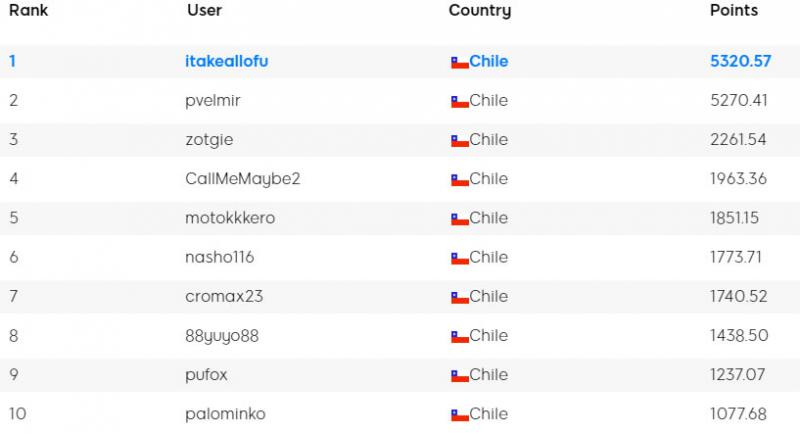Open the pvelmir username

213,101
